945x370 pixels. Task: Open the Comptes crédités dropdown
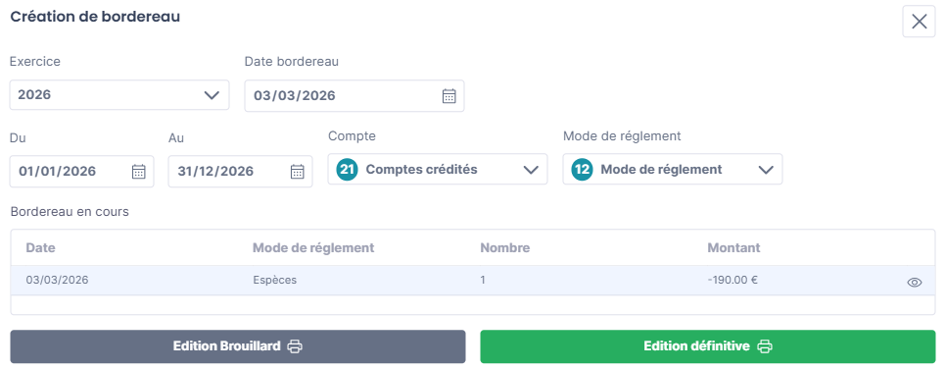[x=438, y=169]
